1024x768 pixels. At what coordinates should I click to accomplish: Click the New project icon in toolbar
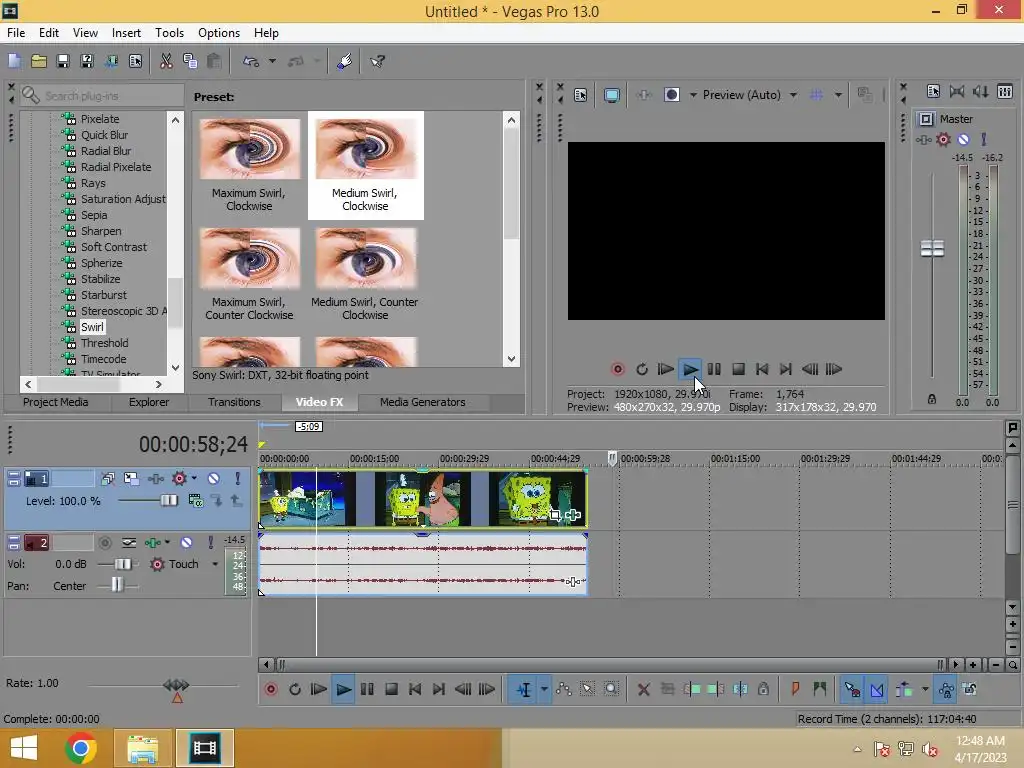pyautogui.click(x=14, y=61)
